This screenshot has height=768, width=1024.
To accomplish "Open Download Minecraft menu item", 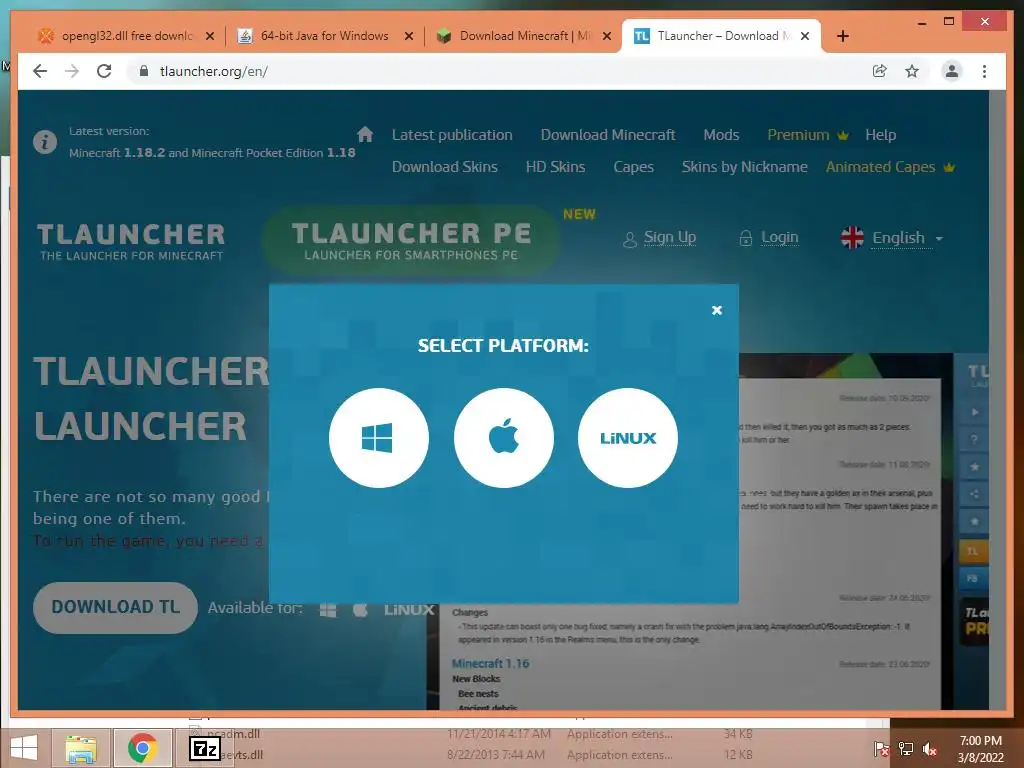I will point(607,135).
